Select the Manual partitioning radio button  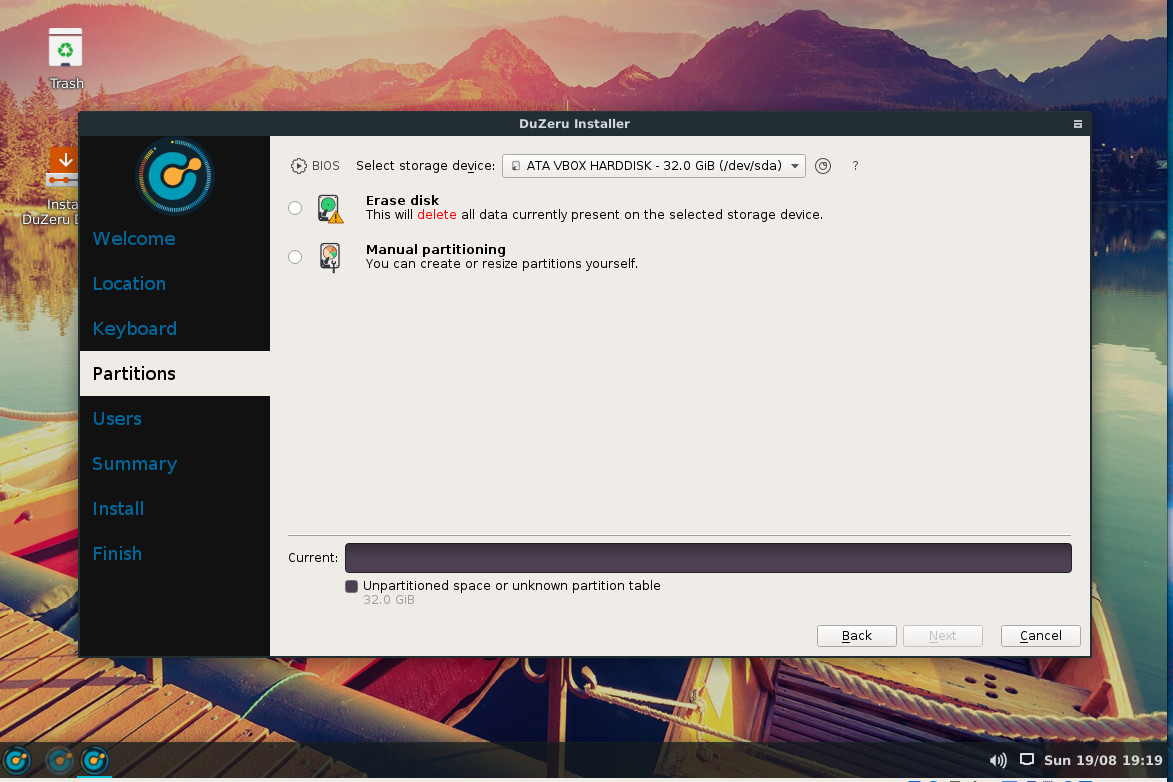(x=295, y=257)
